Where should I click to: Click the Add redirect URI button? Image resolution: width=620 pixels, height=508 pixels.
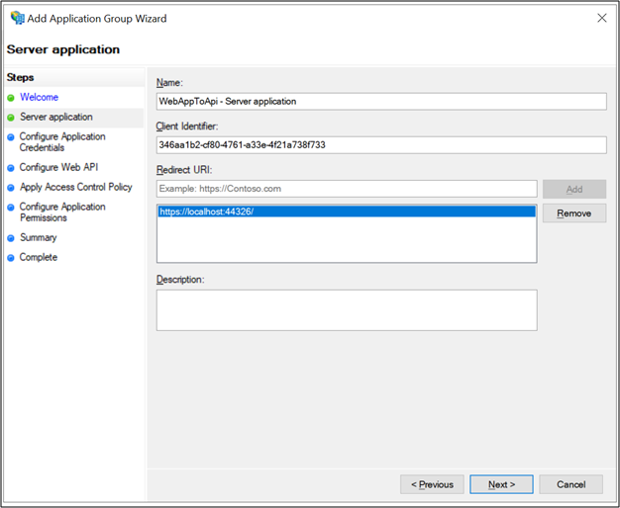point(574,189)
